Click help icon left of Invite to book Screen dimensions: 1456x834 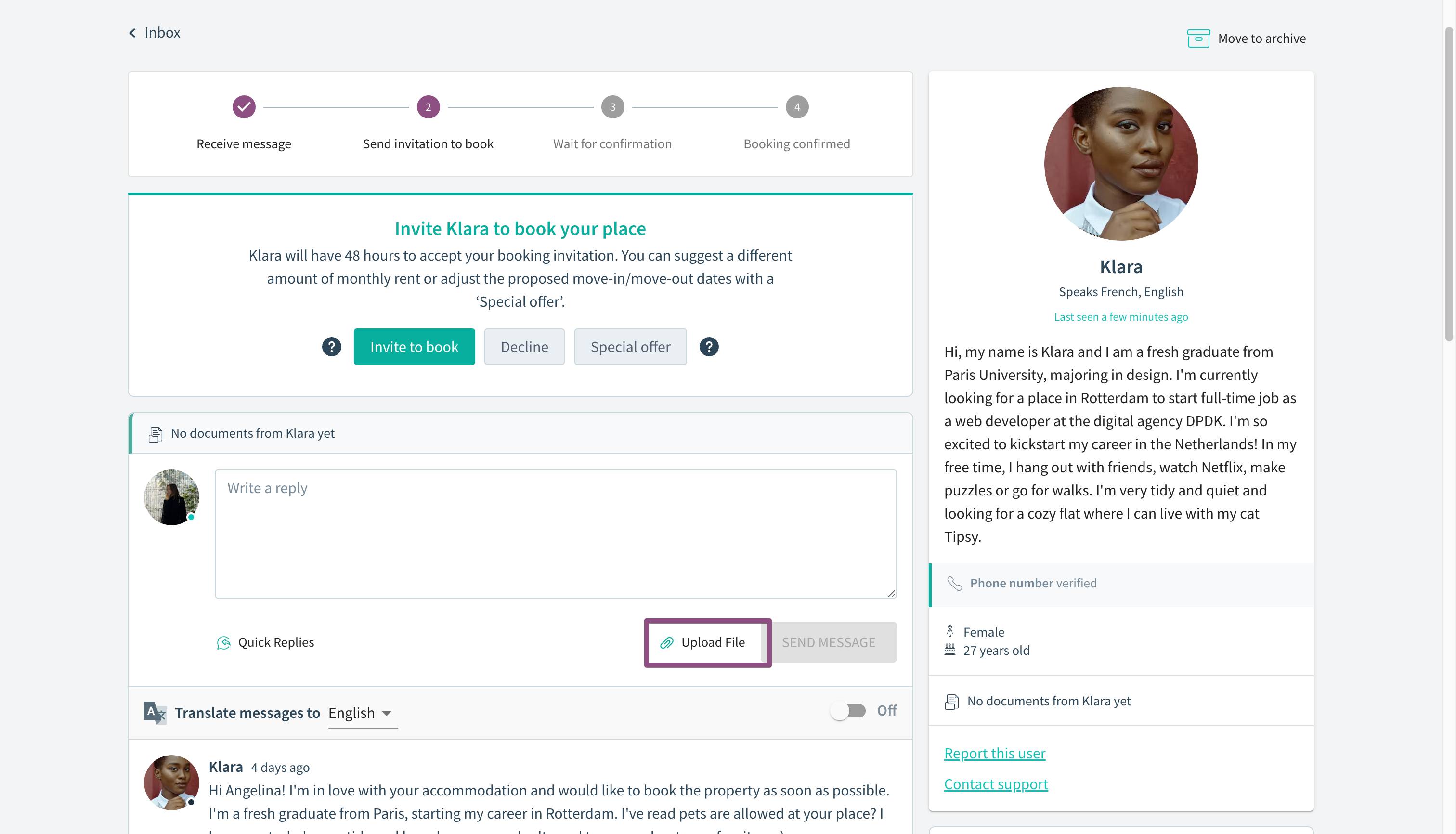(331, 347)
